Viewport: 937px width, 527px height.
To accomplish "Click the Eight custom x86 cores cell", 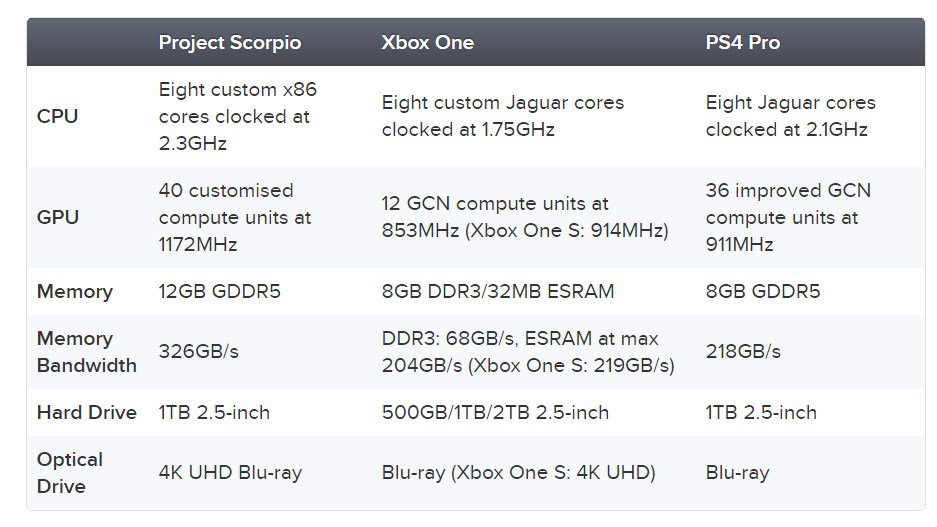I will (238, 116).
